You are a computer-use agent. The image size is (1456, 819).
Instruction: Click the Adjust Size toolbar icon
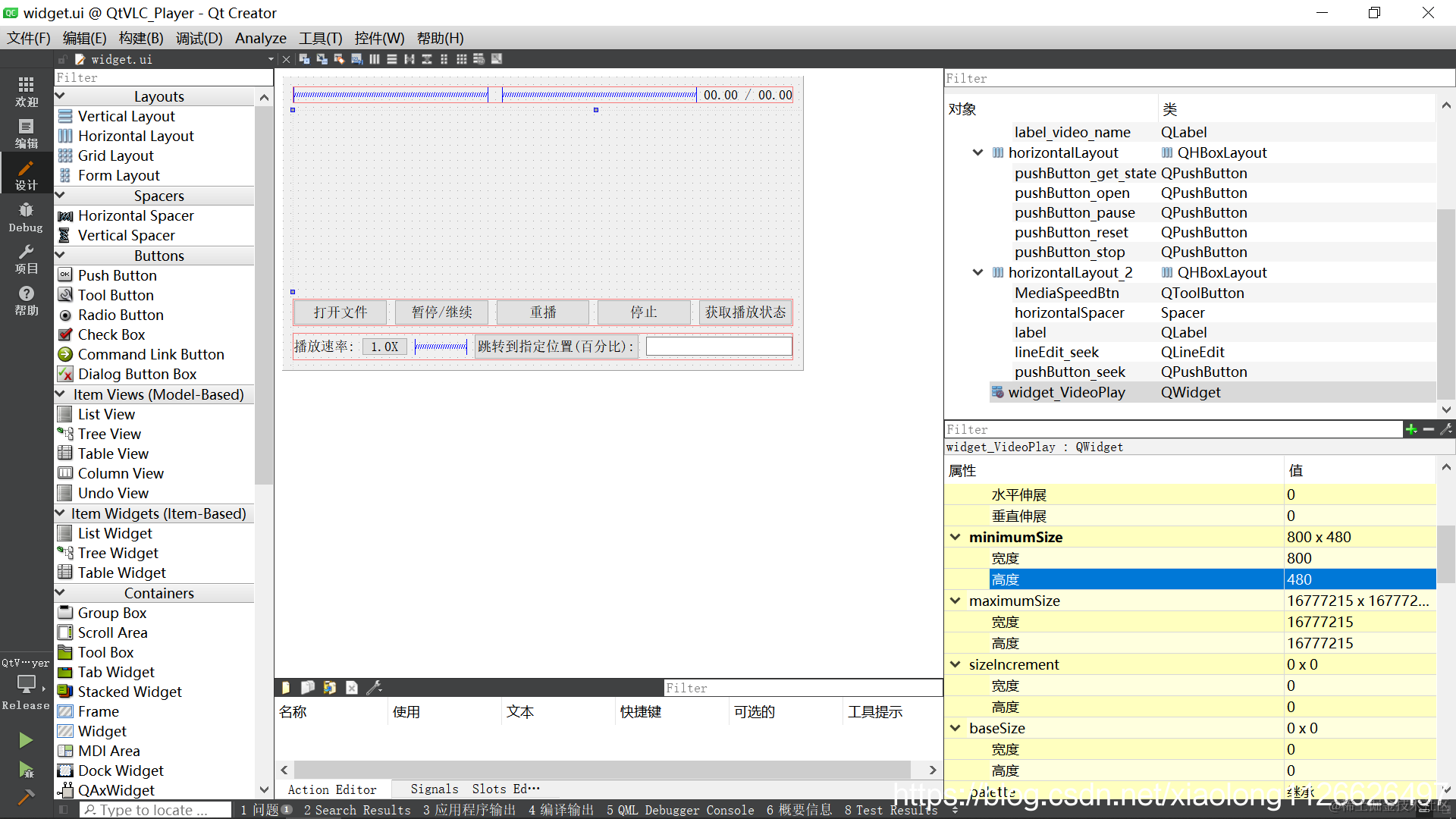(x=496, y=59)
